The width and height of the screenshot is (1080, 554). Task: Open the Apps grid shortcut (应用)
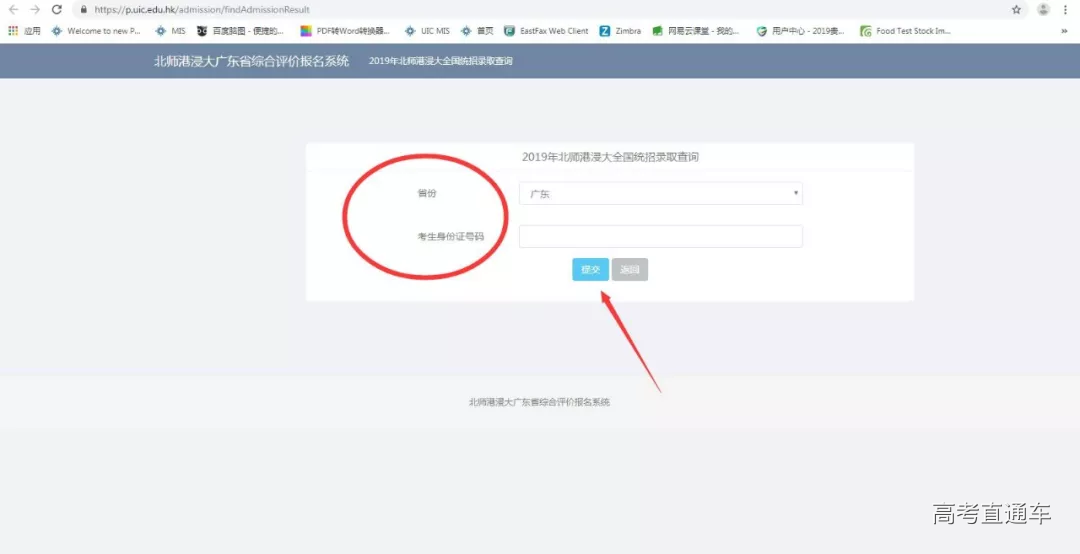click(x=24, y=31)
